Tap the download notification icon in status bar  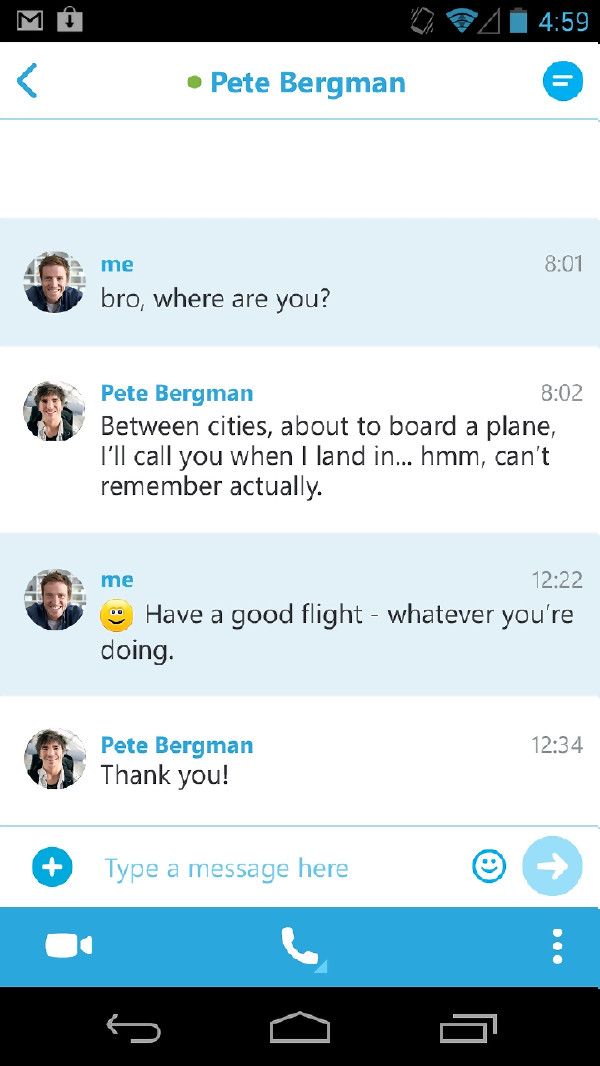(x=70, y=20)
